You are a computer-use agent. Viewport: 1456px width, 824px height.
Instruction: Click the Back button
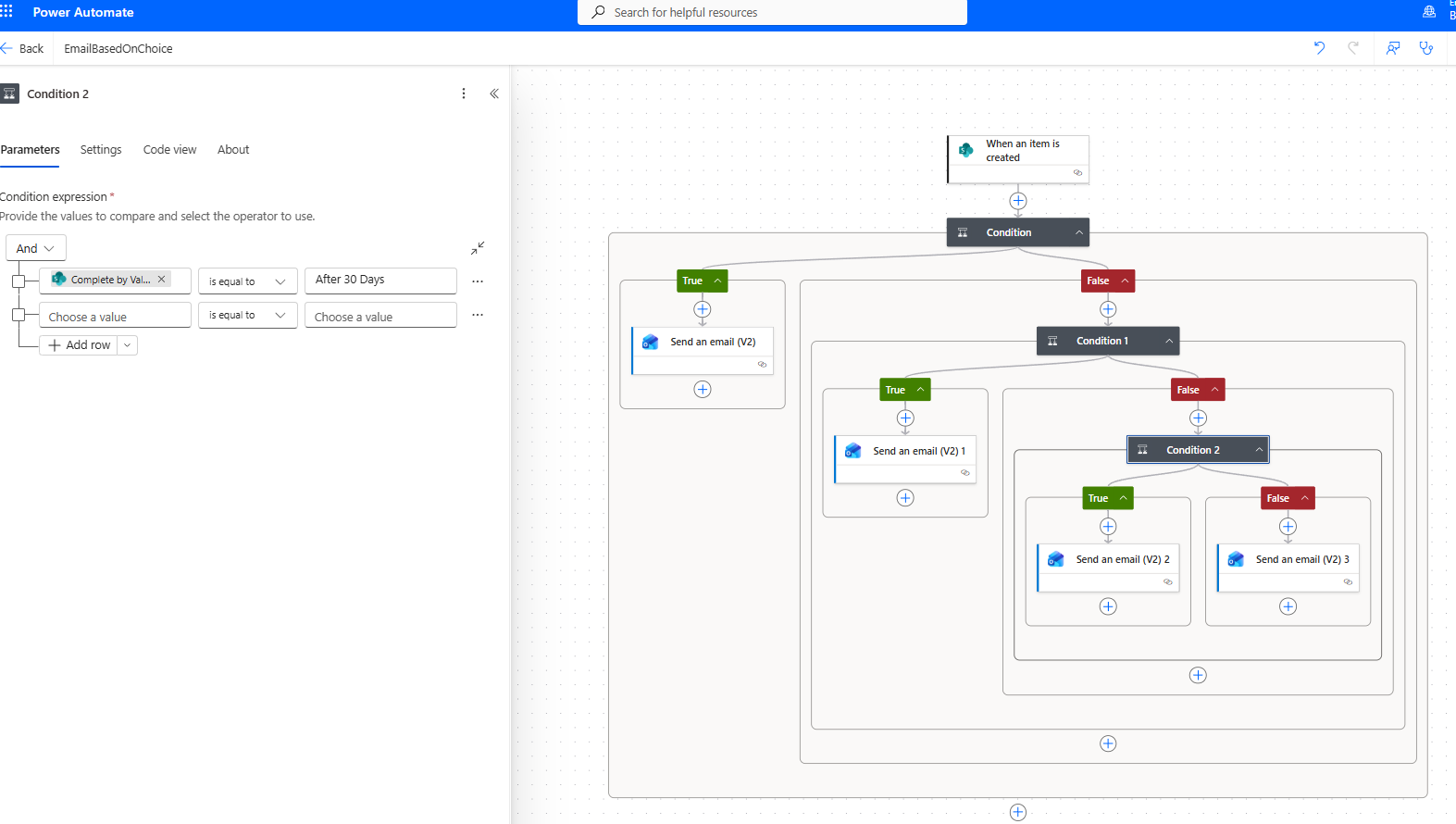point(23,48)
